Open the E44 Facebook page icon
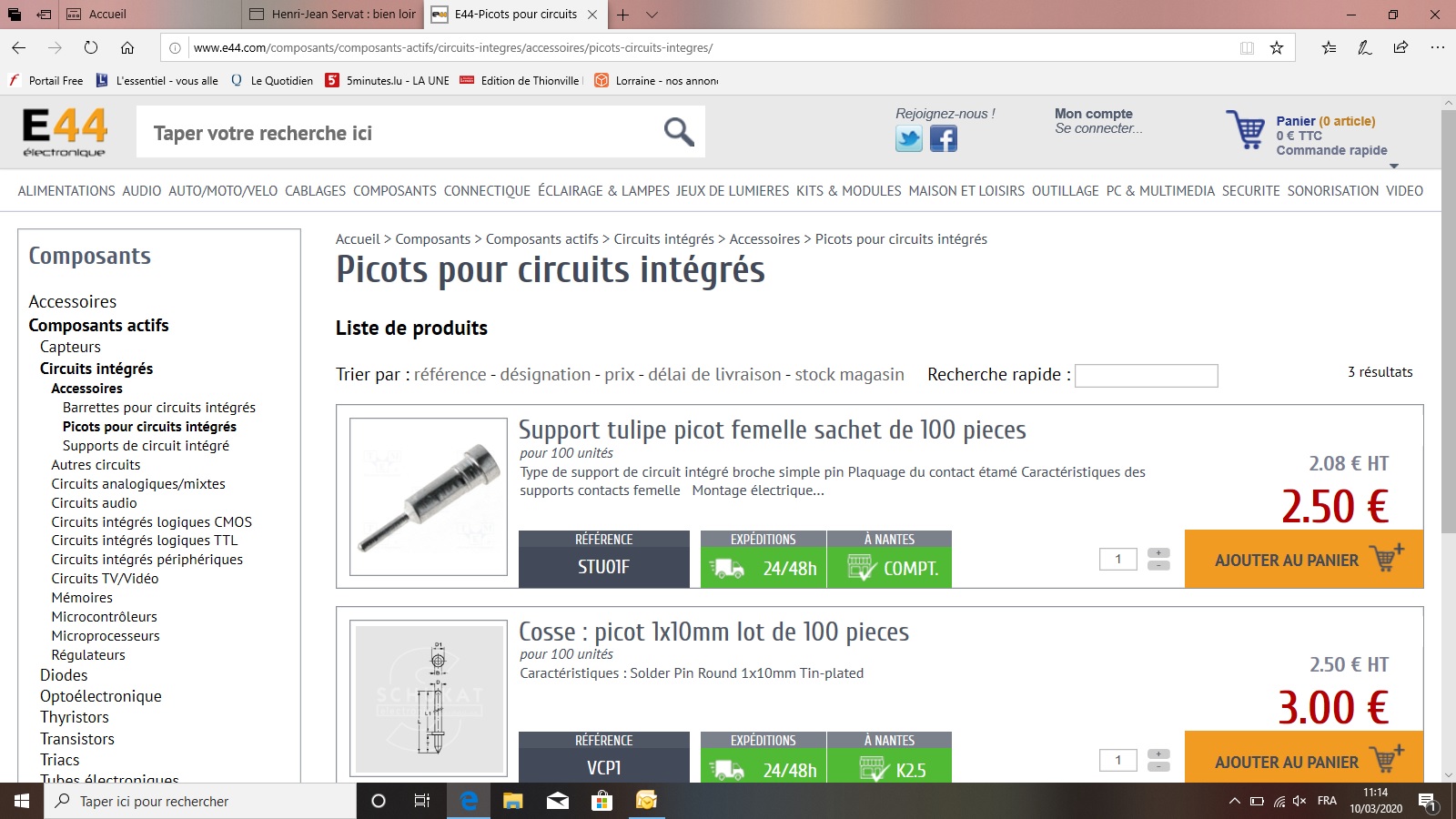The image size is (1456, 819). (x=944, y=139)
